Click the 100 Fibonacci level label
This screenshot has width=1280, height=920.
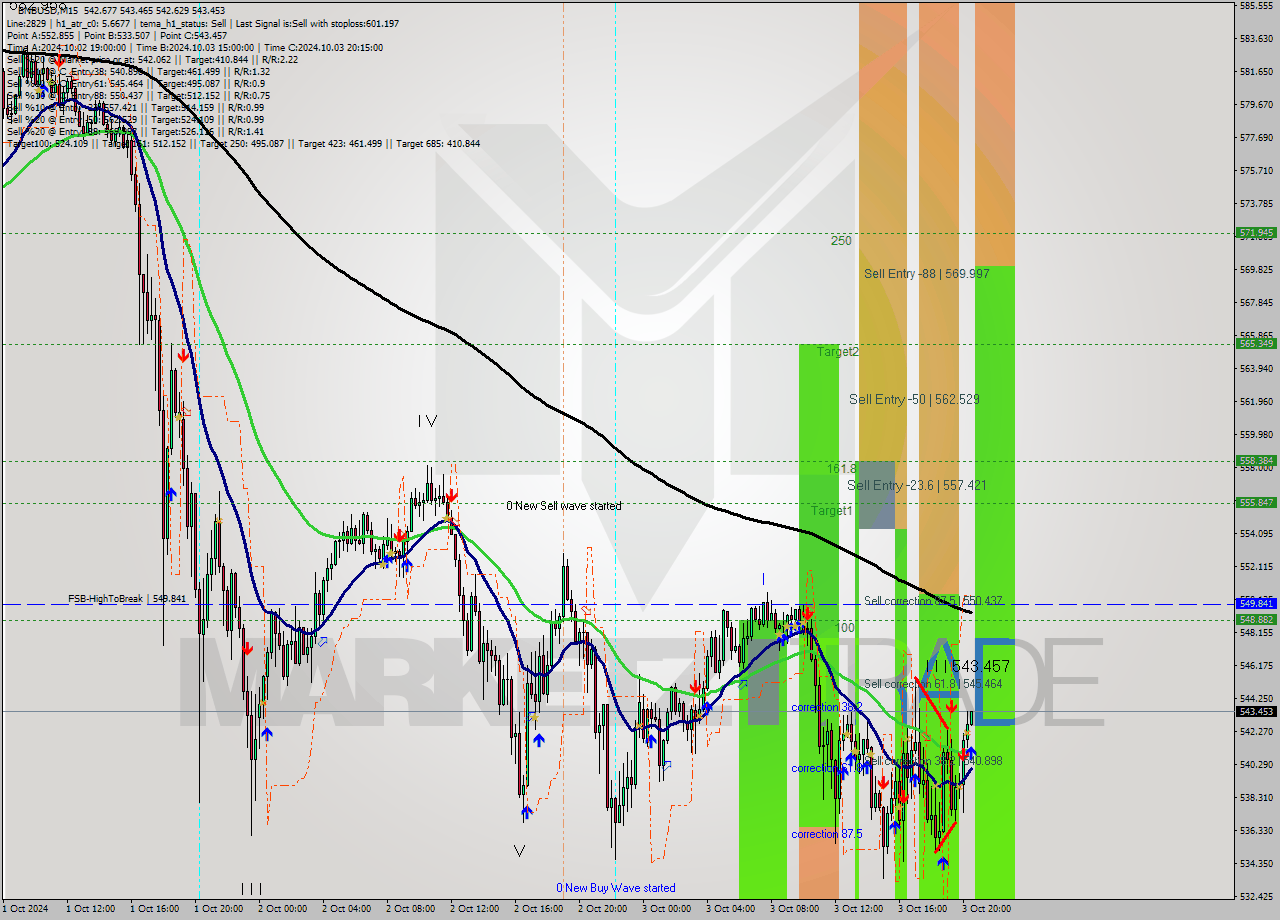pos(845,627)
